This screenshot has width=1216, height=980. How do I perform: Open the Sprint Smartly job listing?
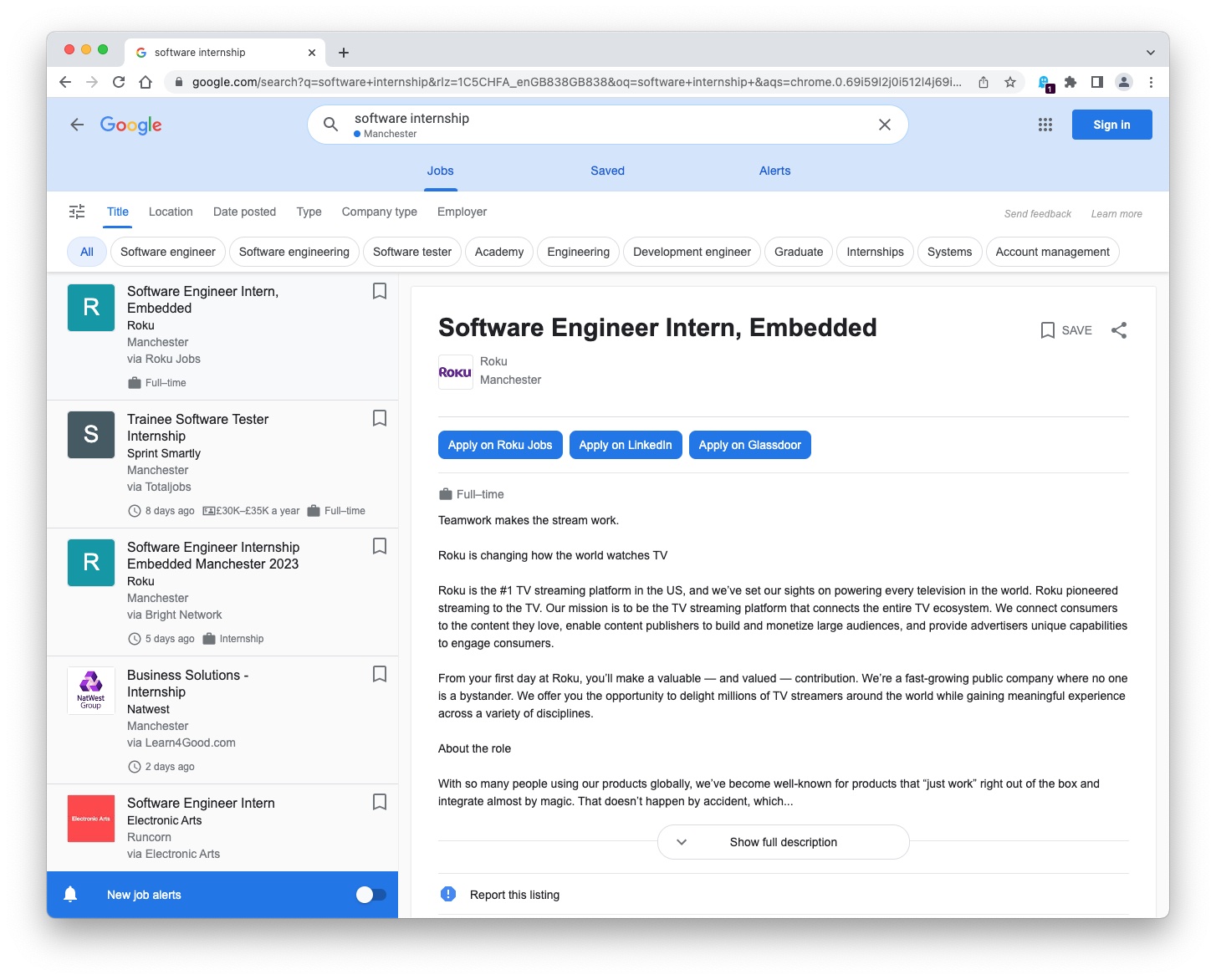point(222,464)
